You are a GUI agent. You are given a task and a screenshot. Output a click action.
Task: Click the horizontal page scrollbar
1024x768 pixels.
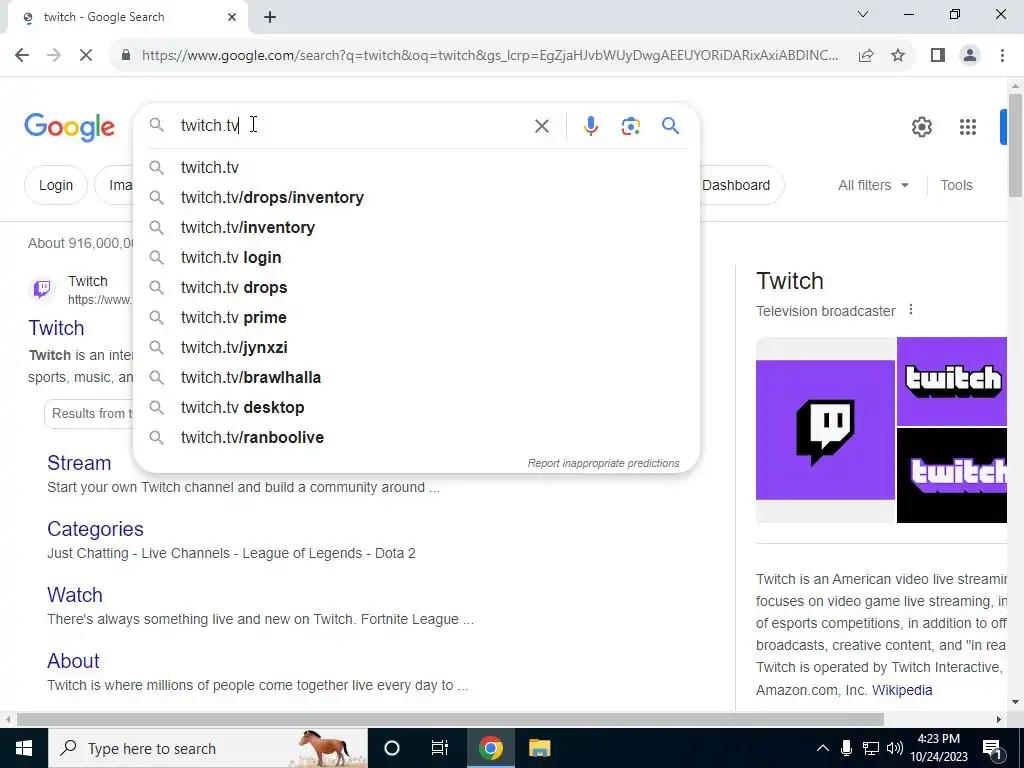pos(450,719)
